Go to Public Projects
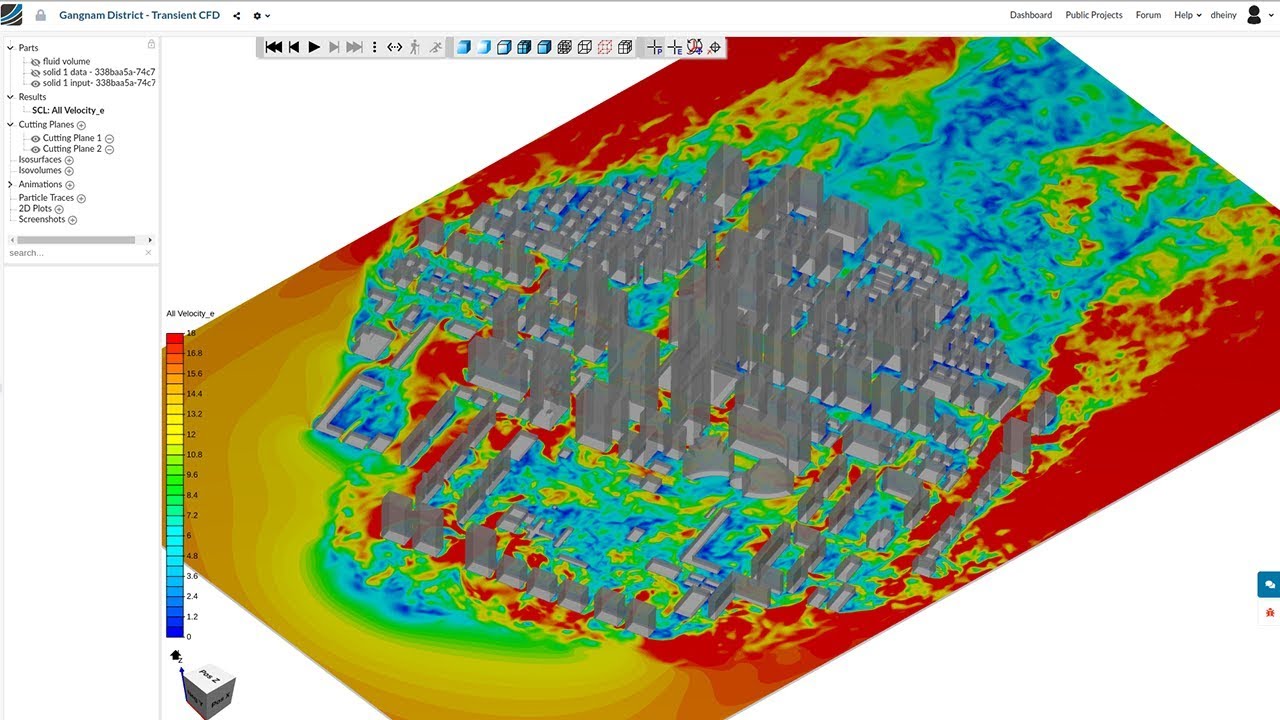The width and height of the screenshot is (1280, 720). (1094, 15)
